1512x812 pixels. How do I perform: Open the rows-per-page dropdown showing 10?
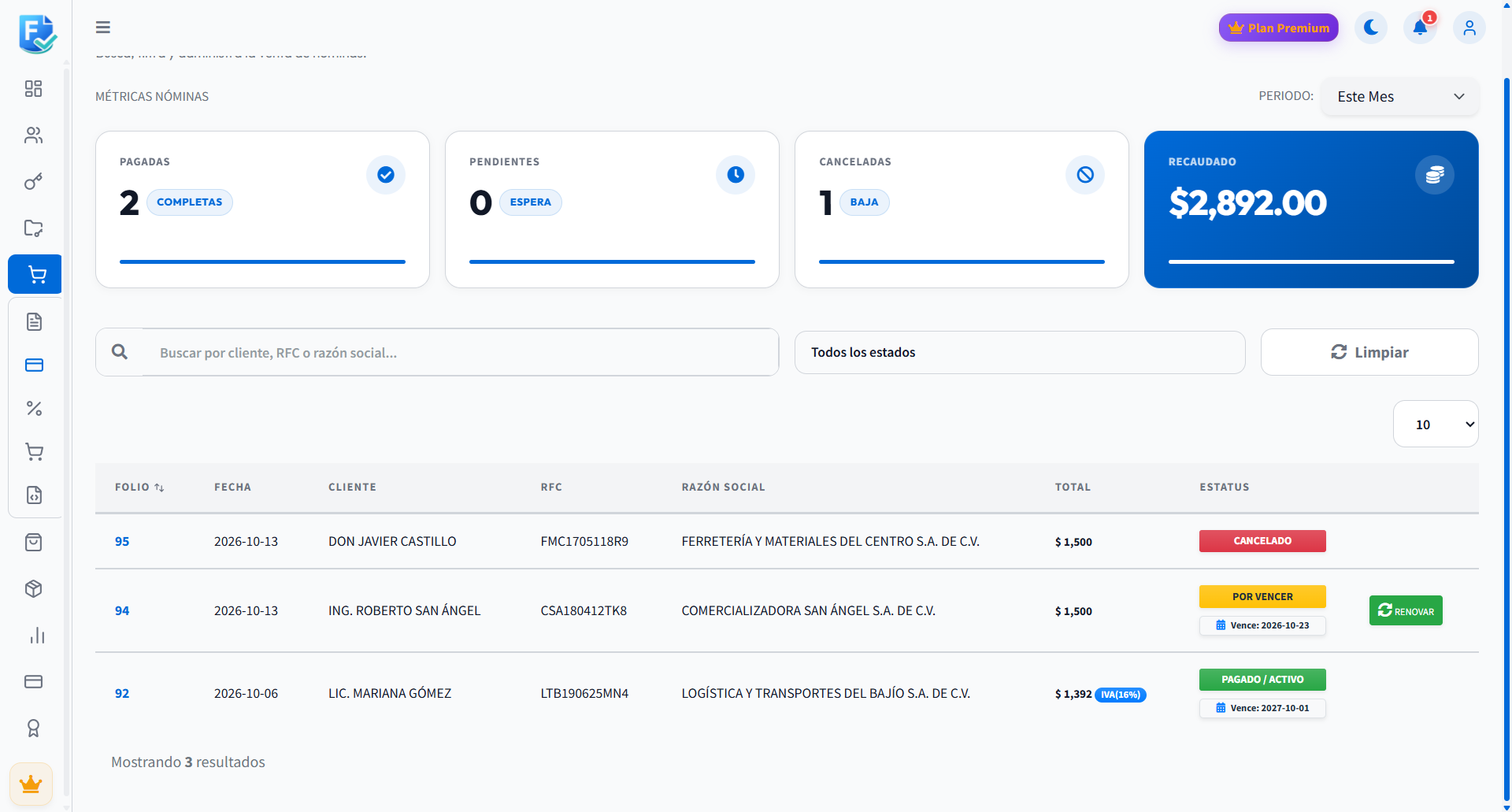(x=1436, y=425)
